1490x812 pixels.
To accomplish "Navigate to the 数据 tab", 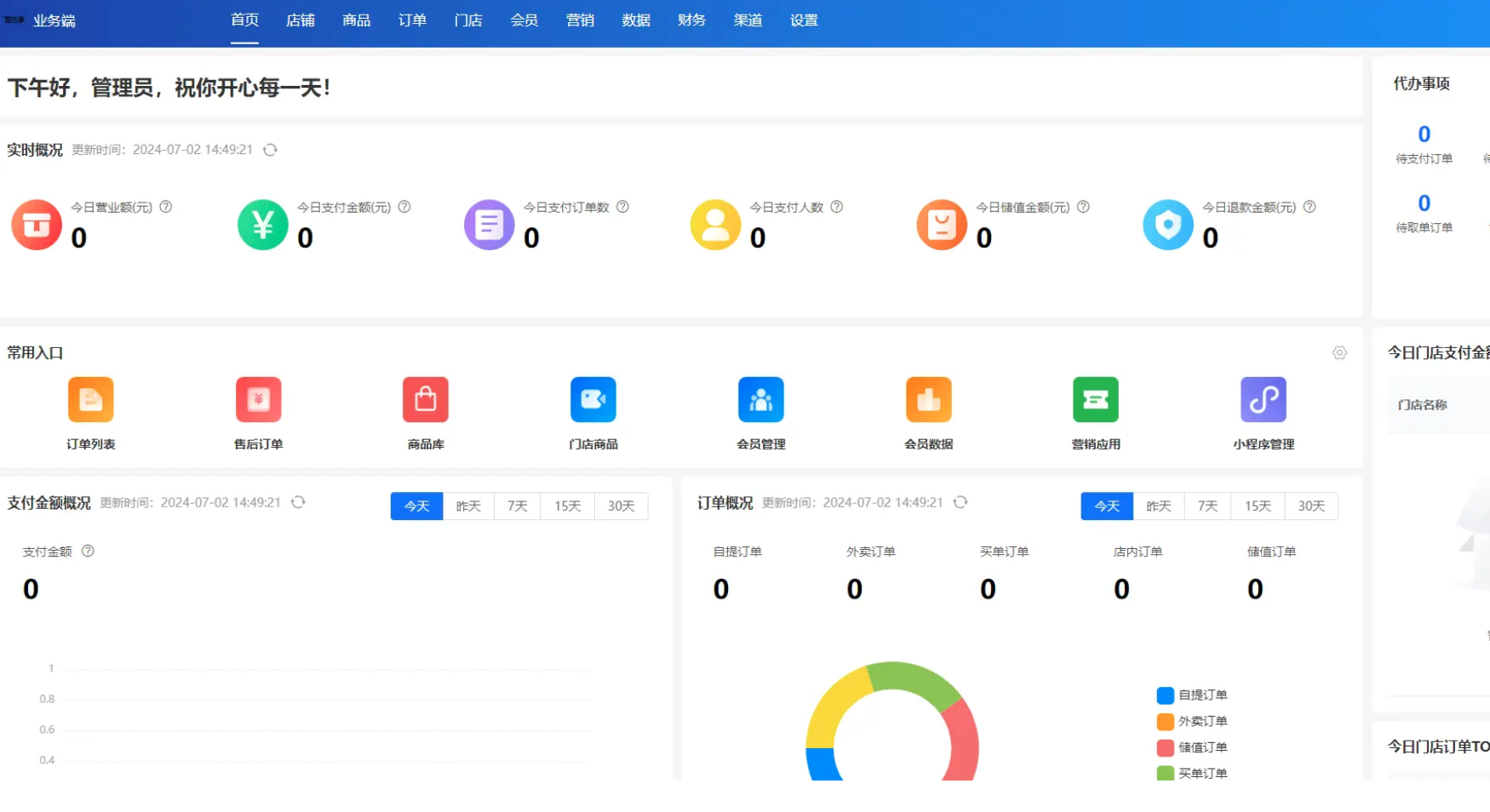I will click(635, 20).
